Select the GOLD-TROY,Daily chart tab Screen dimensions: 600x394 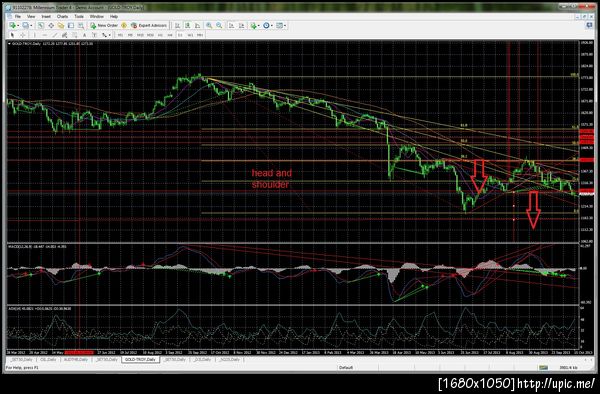tap(140, 360)
